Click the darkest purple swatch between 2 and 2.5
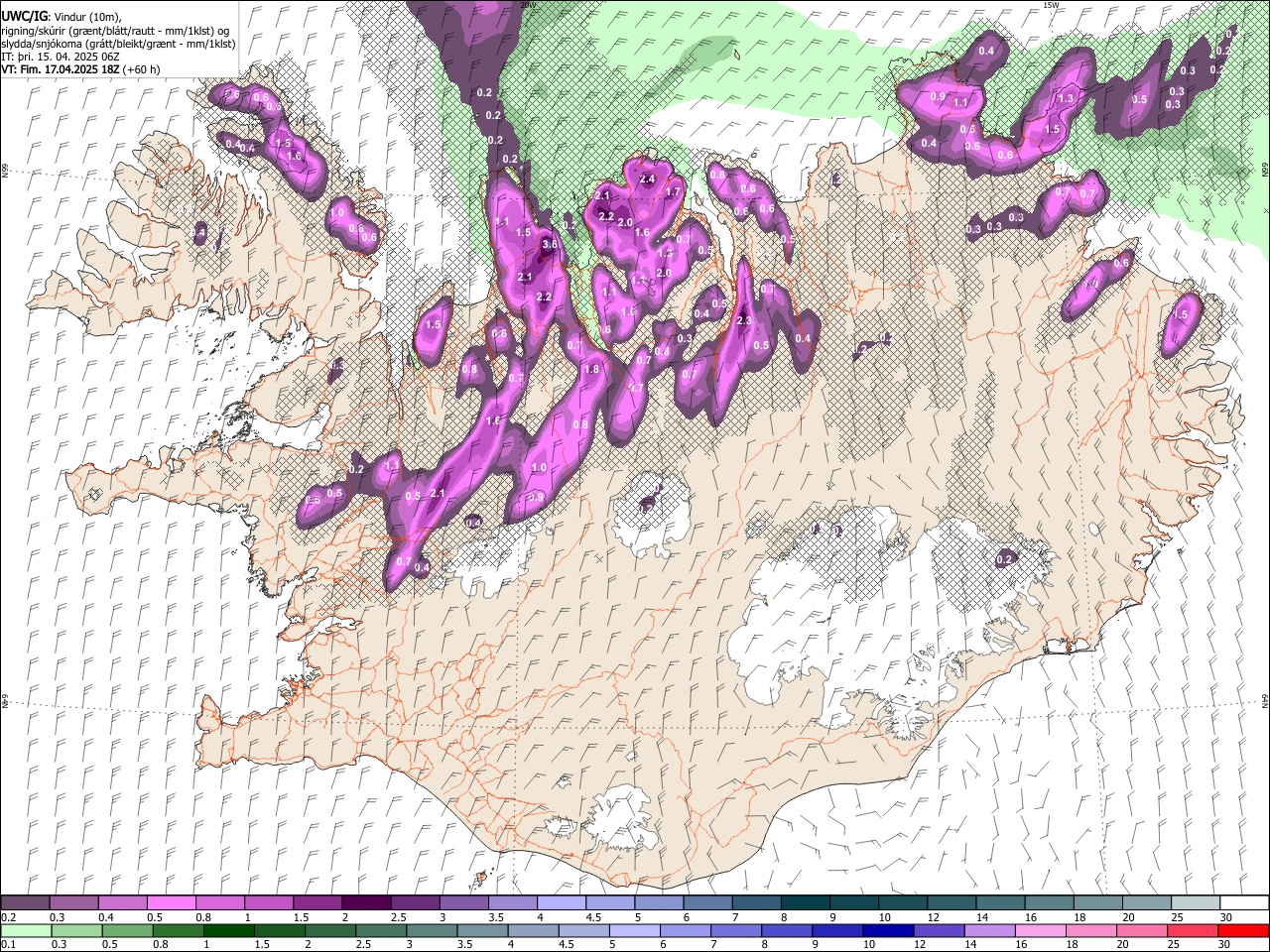This screenshot has height=952, width=1270. coord(366,903)
